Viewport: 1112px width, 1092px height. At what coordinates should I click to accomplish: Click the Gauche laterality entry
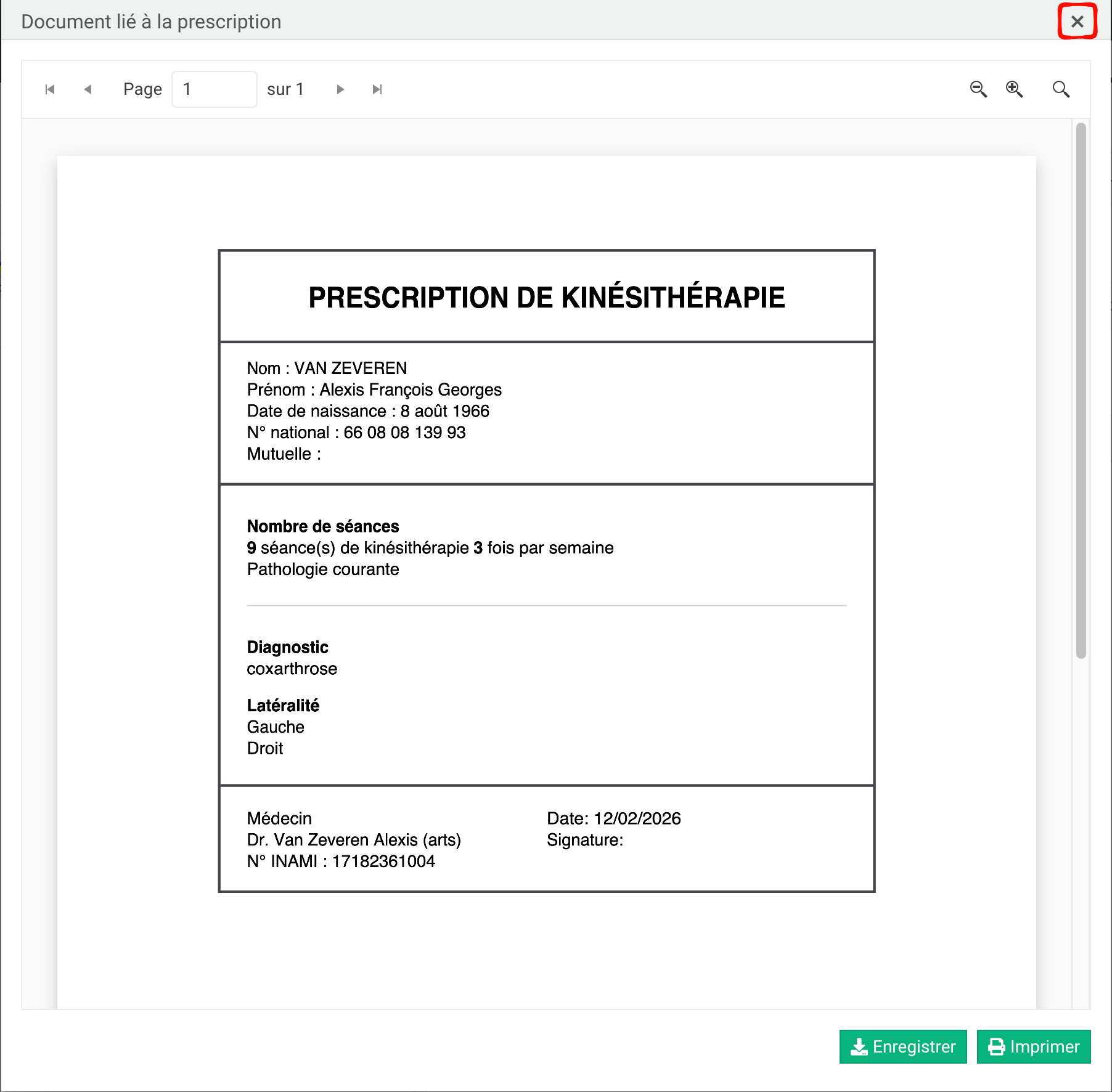pos(276,727)
